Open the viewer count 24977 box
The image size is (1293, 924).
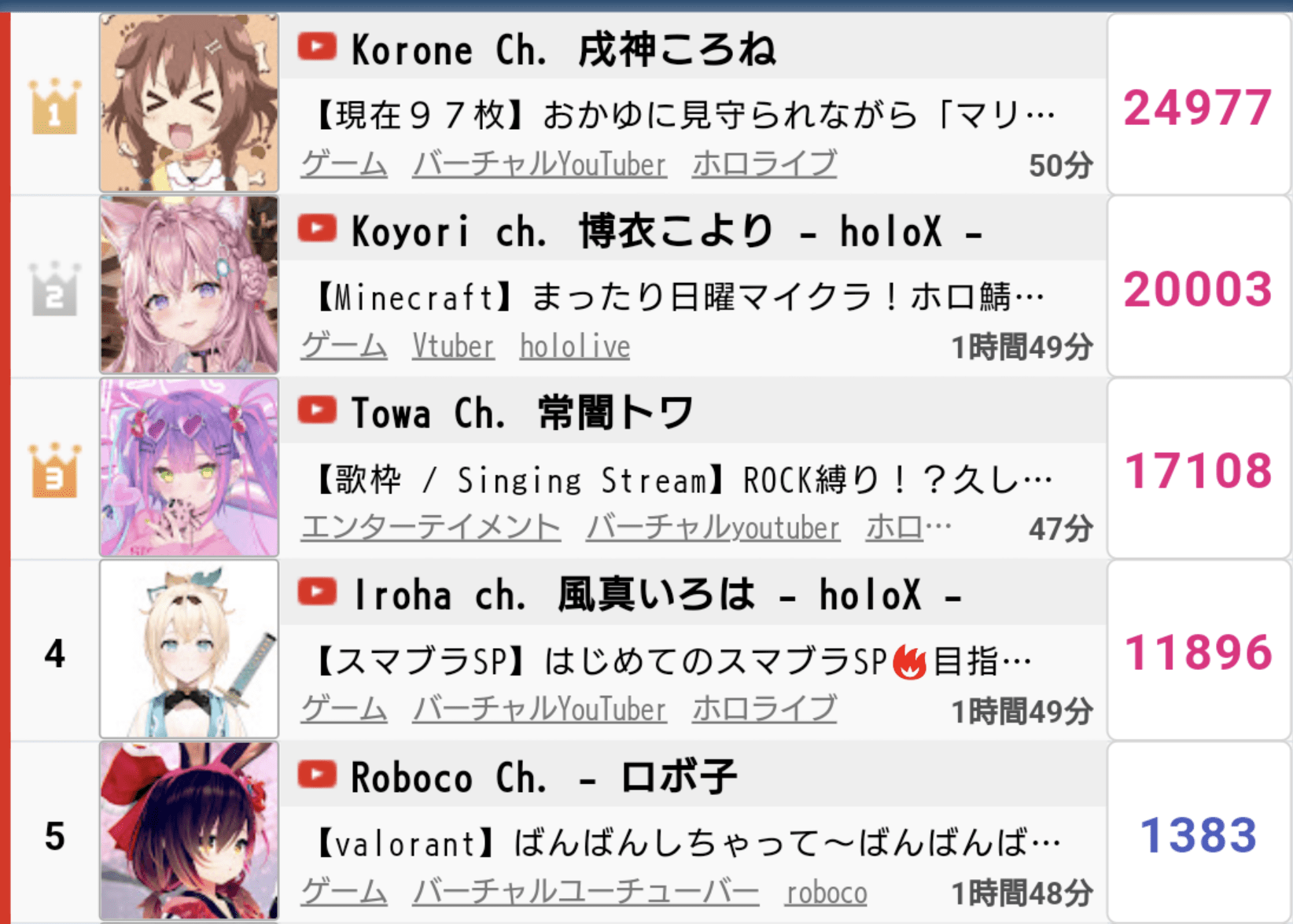point(1198,105)
